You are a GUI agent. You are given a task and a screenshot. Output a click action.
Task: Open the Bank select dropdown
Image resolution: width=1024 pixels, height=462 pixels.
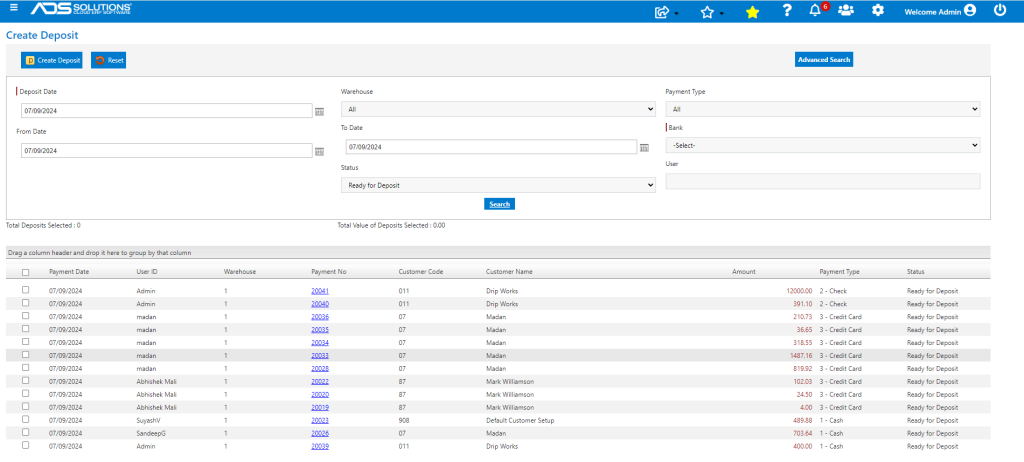823,145
